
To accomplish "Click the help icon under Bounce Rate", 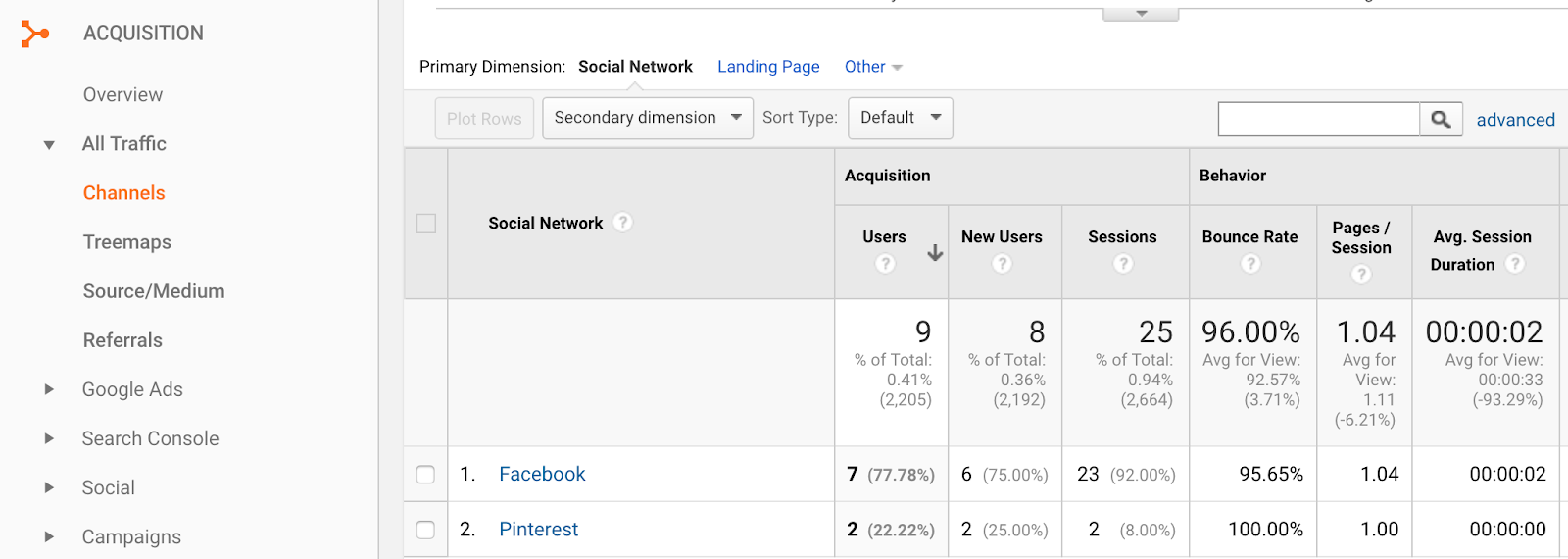I will coord(1250,264).
